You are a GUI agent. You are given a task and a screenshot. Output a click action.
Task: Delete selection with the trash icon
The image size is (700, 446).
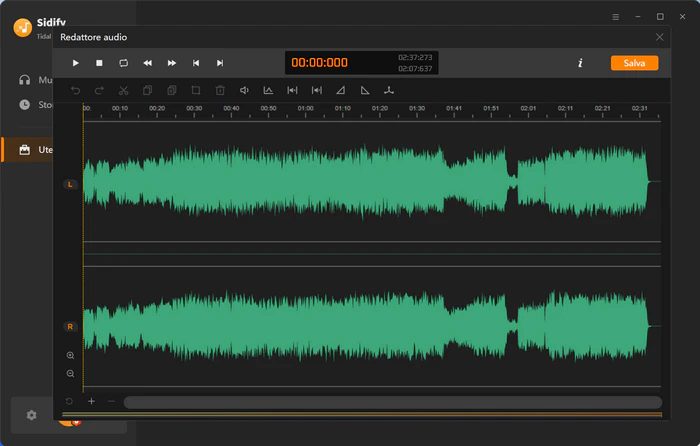(220, 91)
